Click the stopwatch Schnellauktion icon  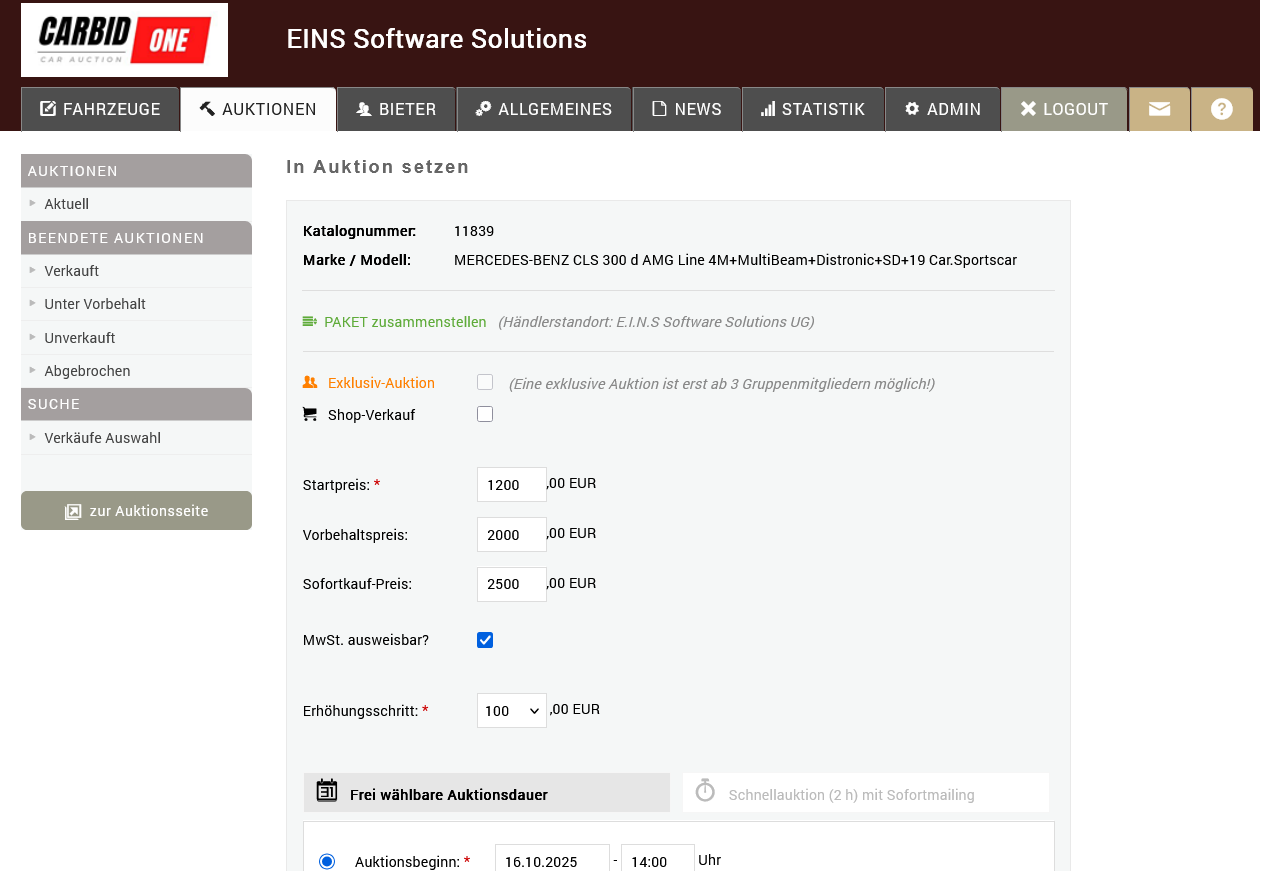tap(705, 791)
